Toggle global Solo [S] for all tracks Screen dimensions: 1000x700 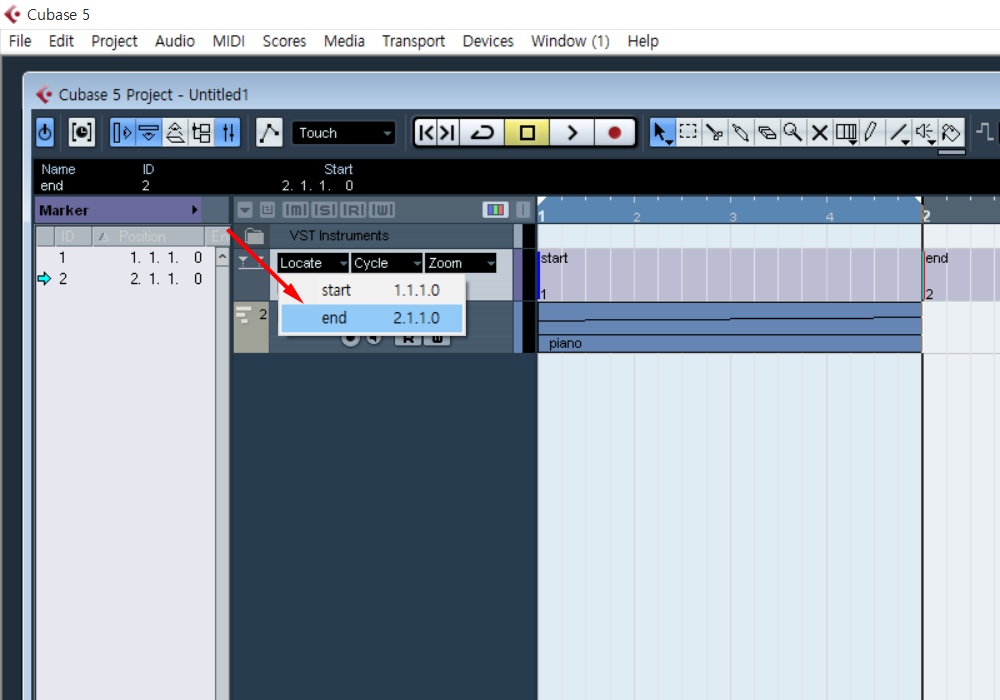pyautogui.click(x=324, y=210)
